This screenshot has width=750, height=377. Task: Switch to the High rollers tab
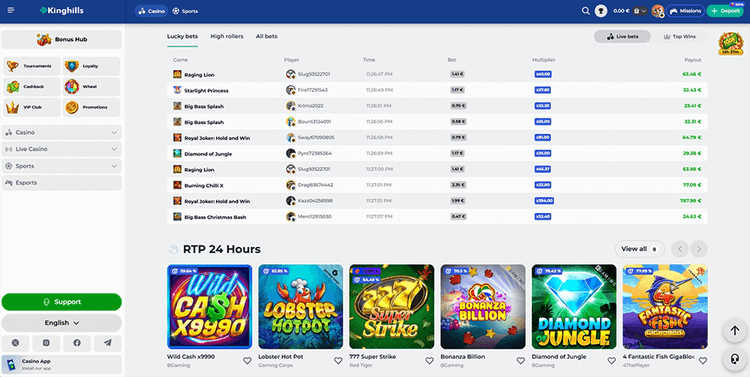click(227, 36)
